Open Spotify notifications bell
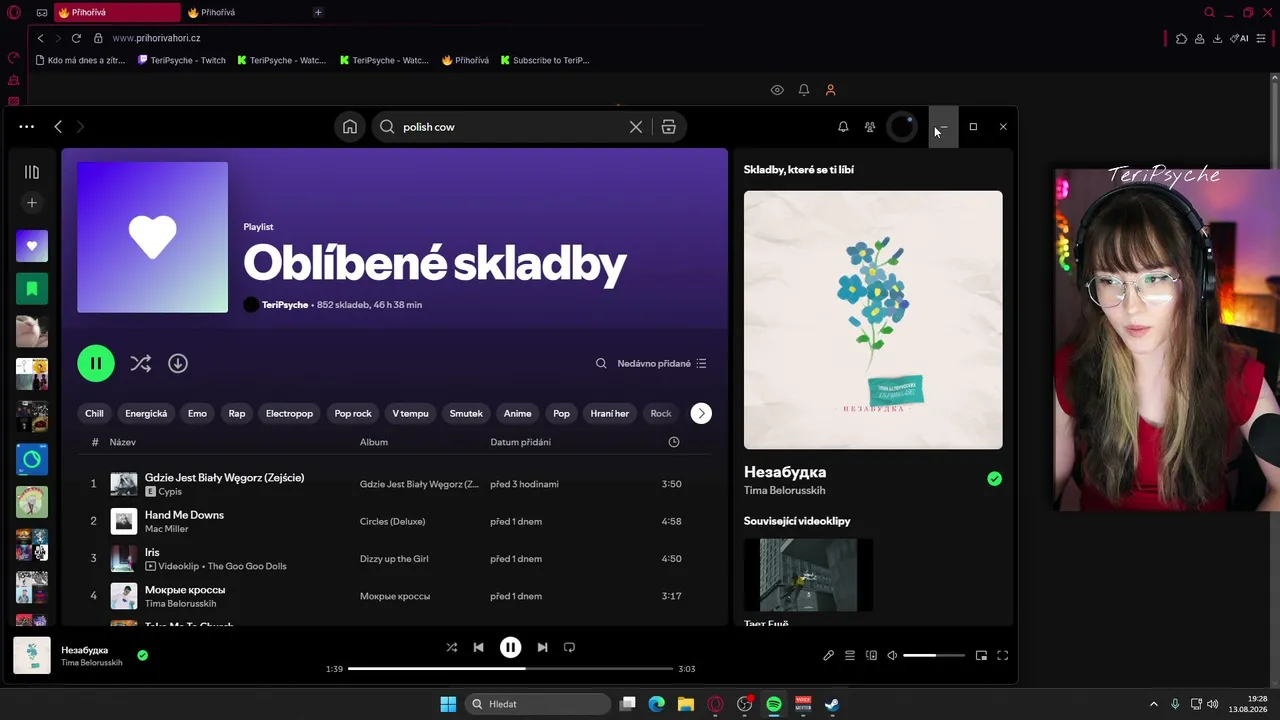1280x720 pixels. coord(843,127)
